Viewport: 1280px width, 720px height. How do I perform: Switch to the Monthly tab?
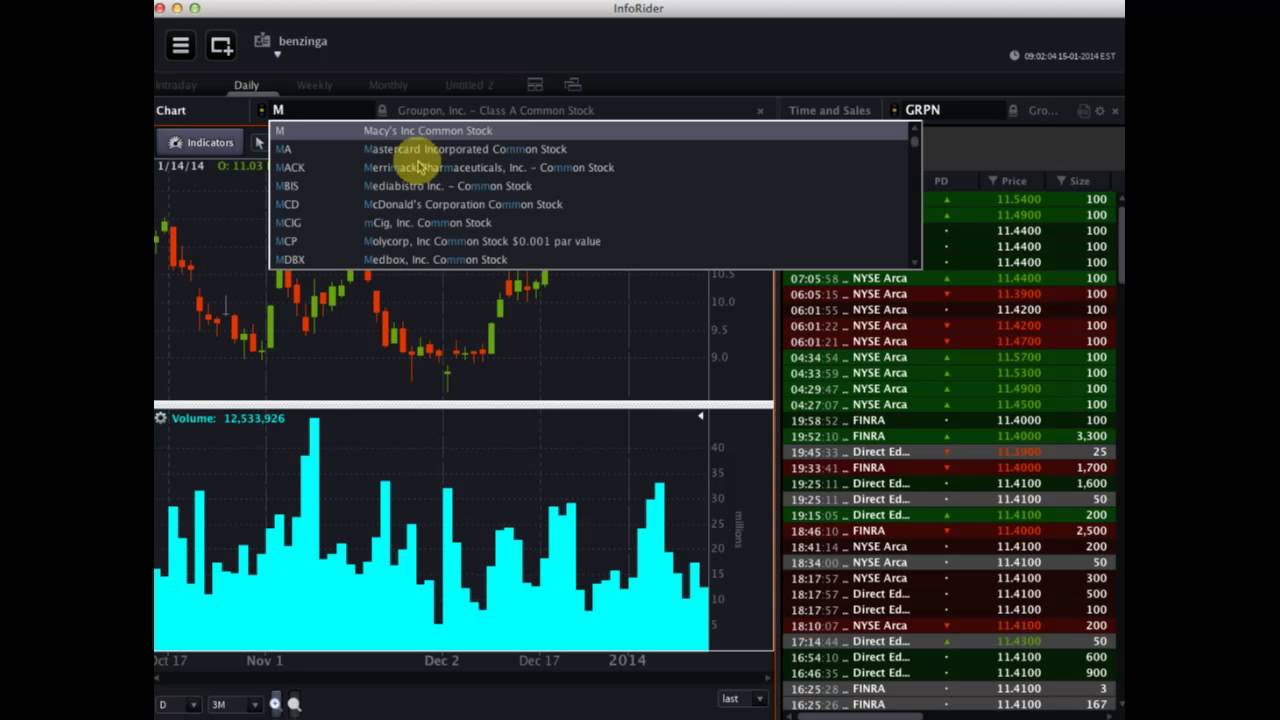388,85
